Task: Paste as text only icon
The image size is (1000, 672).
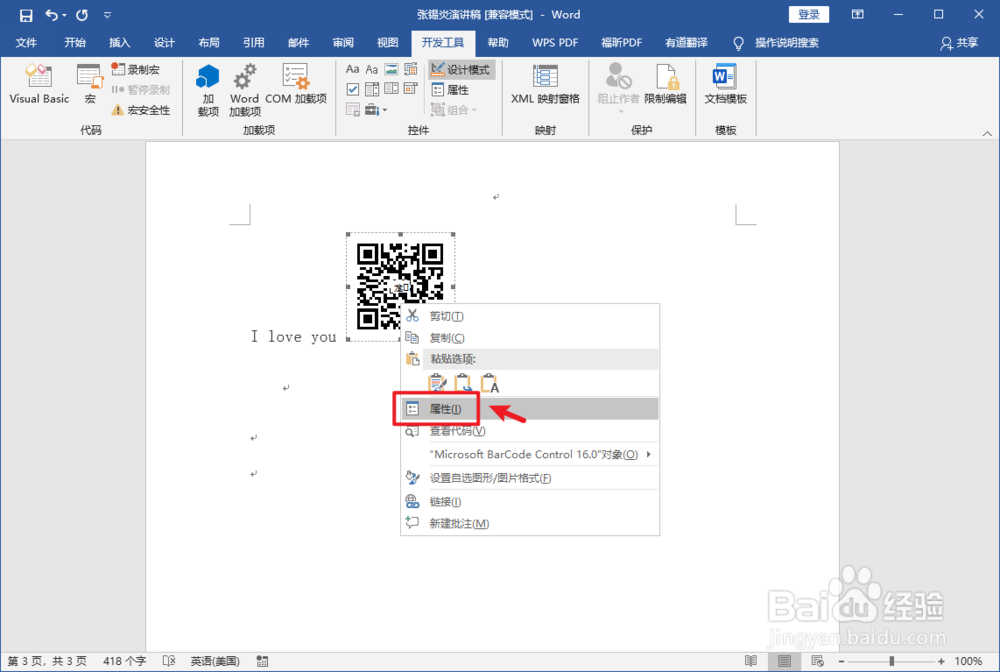Action: click(x=489, y=383)
